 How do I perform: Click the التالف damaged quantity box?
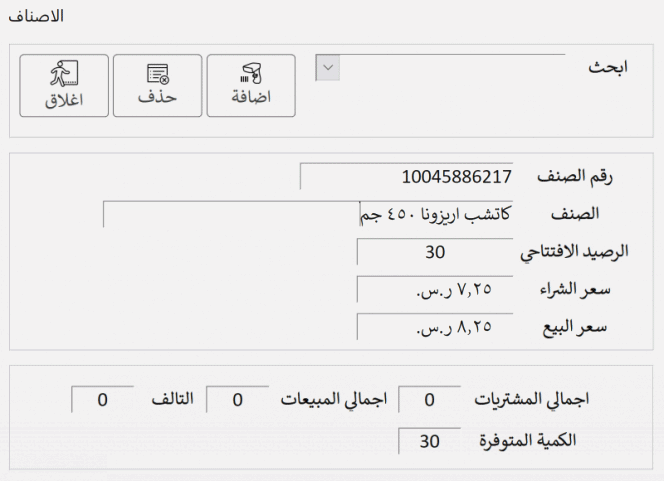point(102,400)
